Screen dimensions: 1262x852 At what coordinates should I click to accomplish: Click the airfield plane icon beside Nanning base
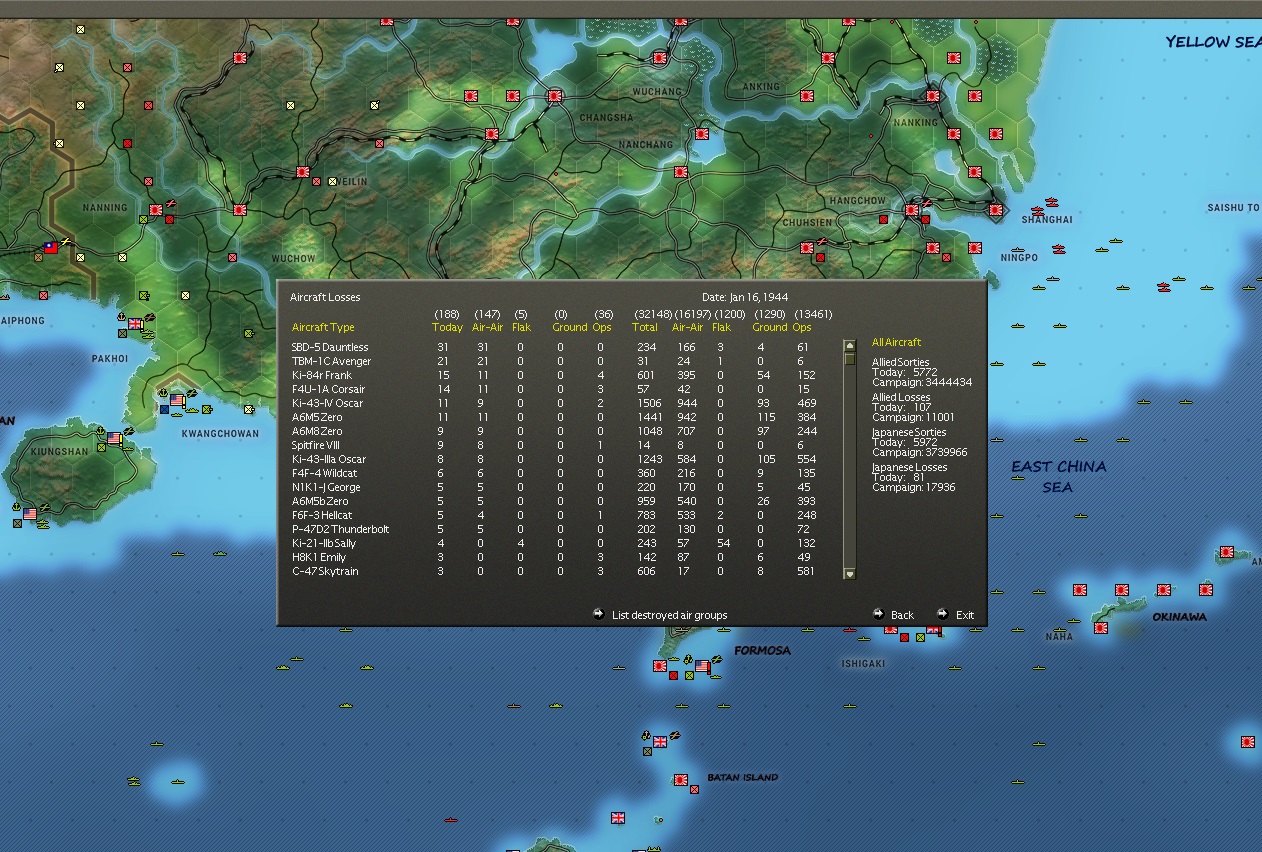pos(171,204)
